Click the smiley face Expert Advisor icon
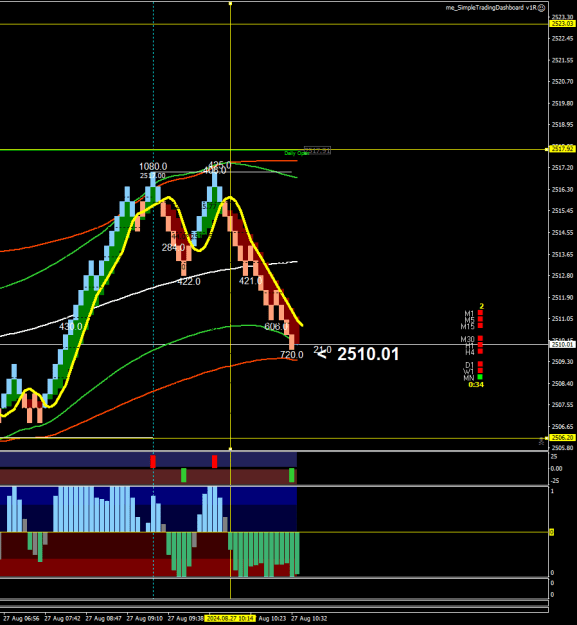The width and height of the screenshot is (577, 625). [x=542, y=8]
